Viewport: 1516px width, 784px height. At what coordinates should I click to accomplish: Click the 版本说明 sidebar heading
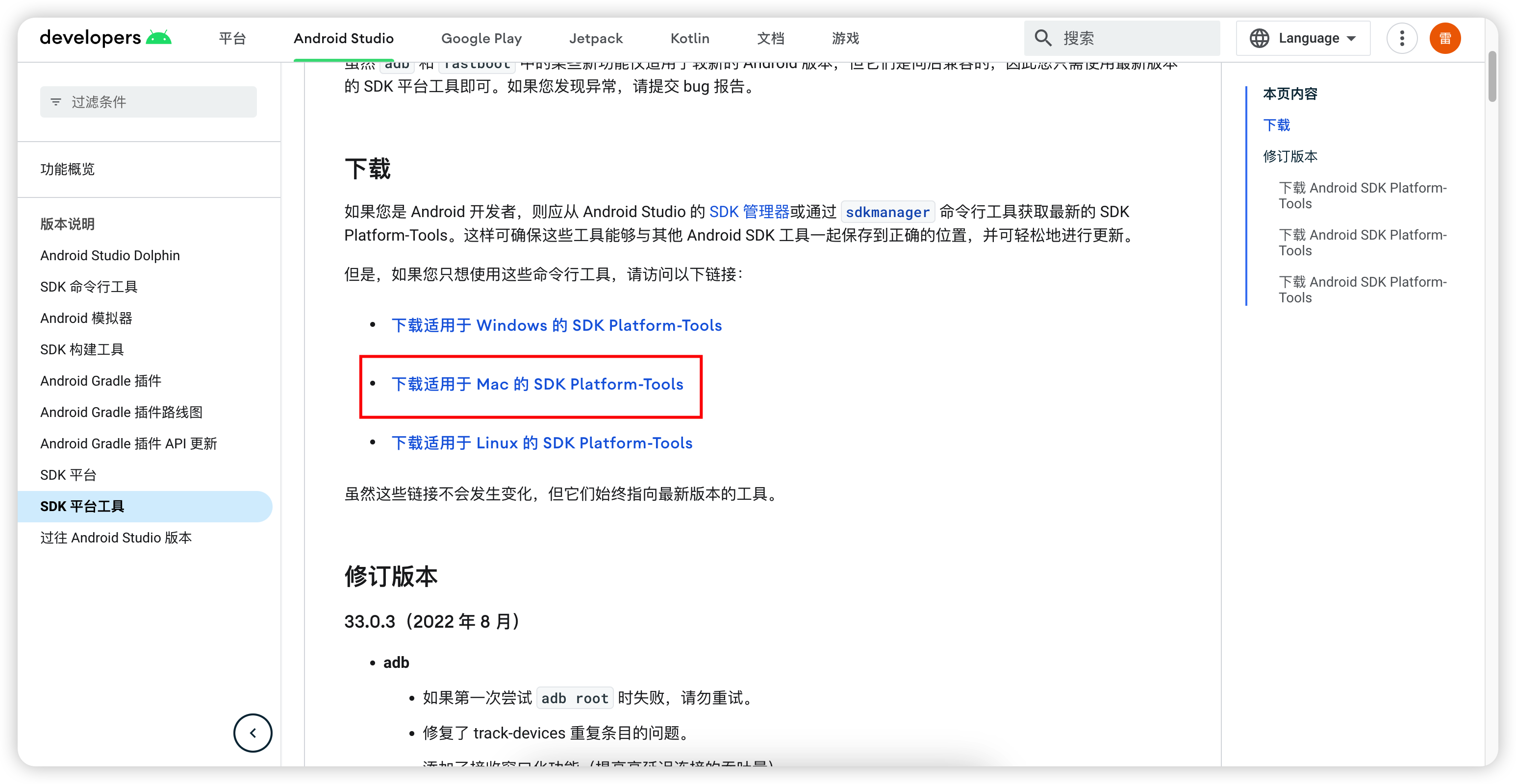coord(68,224)
